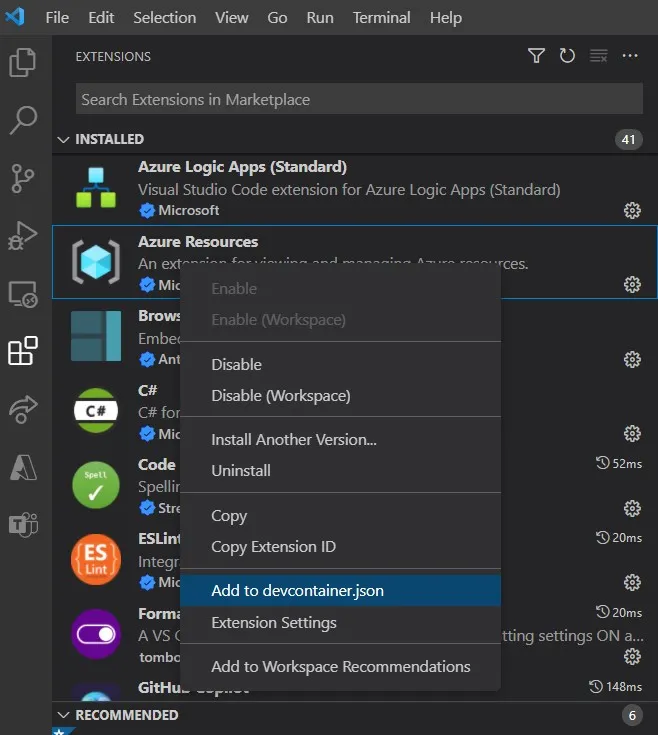Click the Code Spell Checker logo
Viewport: 658px width, 735px height.
tap(96, 485)
